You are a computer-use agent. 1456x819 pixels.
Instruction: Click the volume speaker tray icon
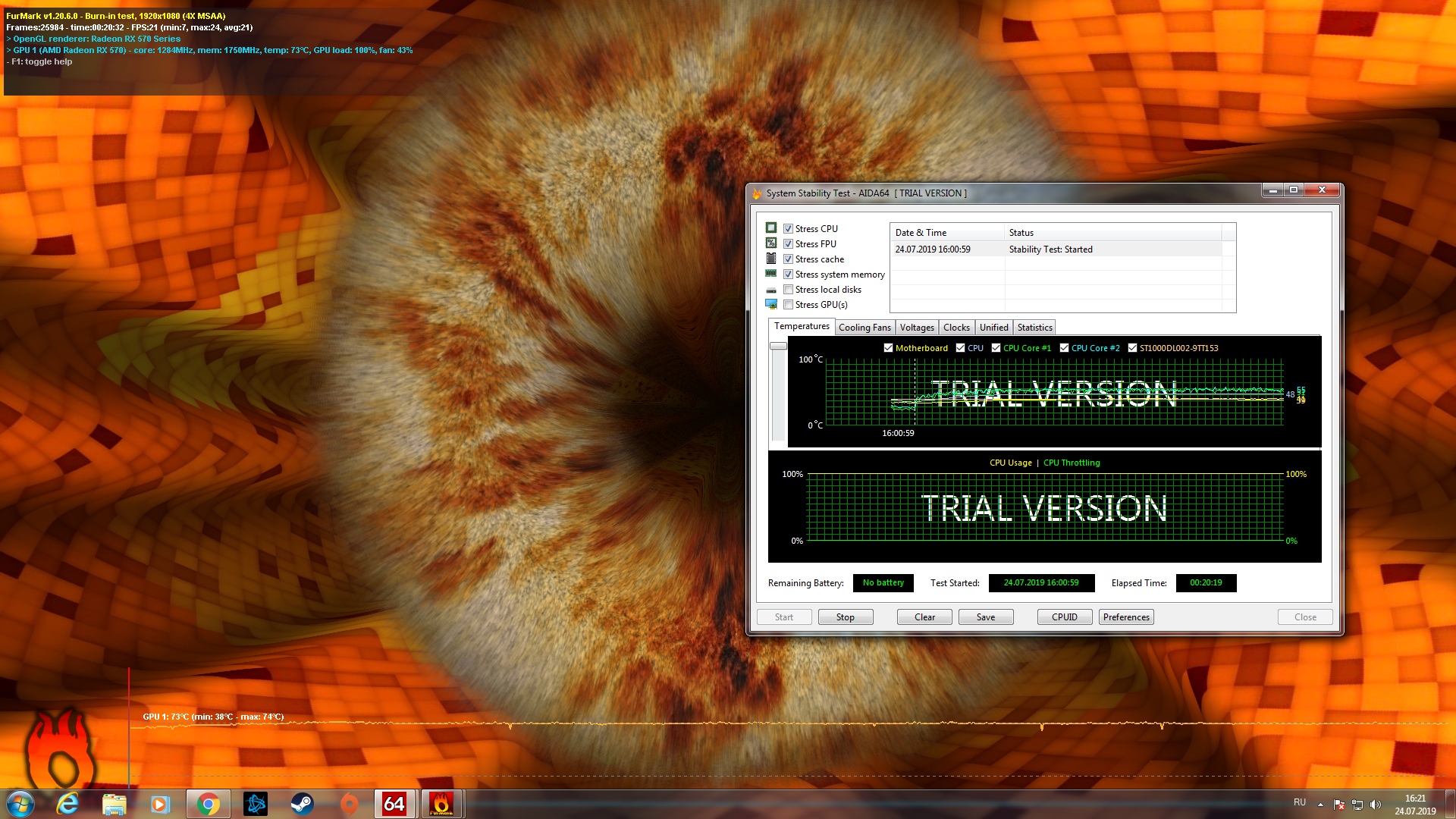tap(1376, 805)
